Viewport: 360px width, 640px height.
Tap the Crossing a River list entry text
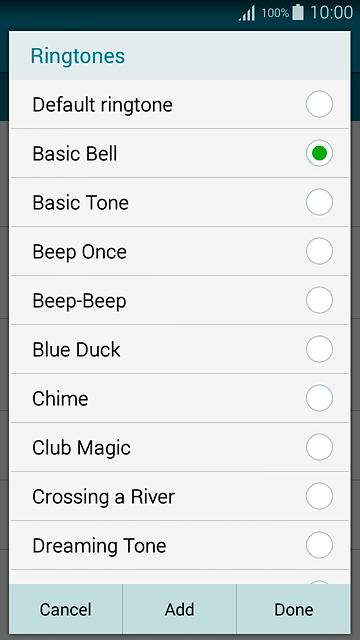103,497
